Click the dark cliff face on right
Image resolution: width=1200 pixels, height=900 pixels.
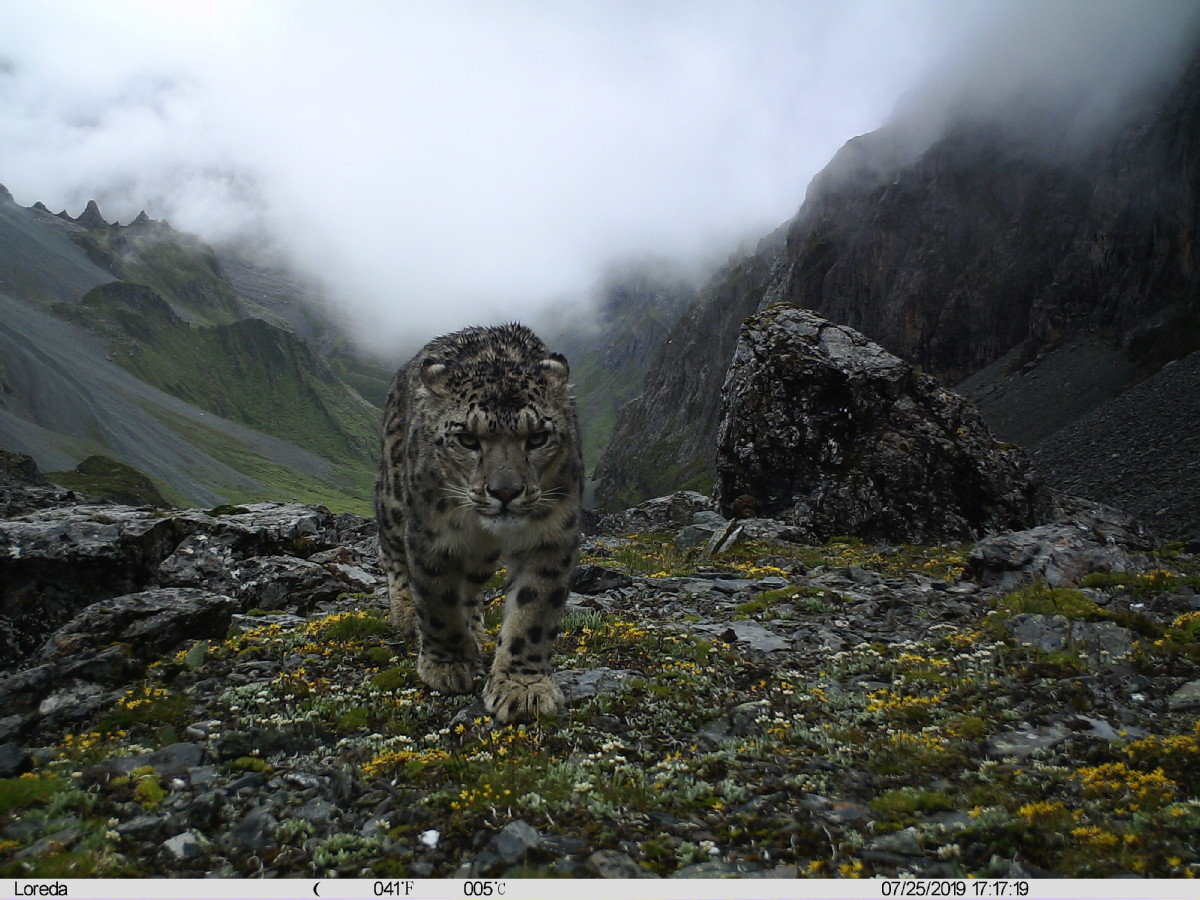tap(1000, 250)
